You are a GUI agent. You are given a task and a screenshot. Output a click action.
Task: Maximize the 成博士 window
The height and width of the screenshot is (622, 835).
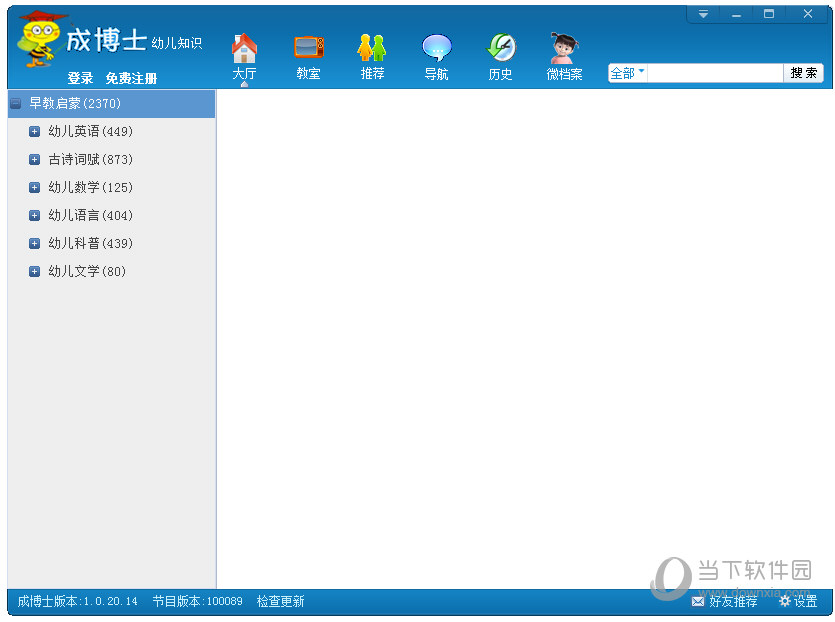[769, 14]
